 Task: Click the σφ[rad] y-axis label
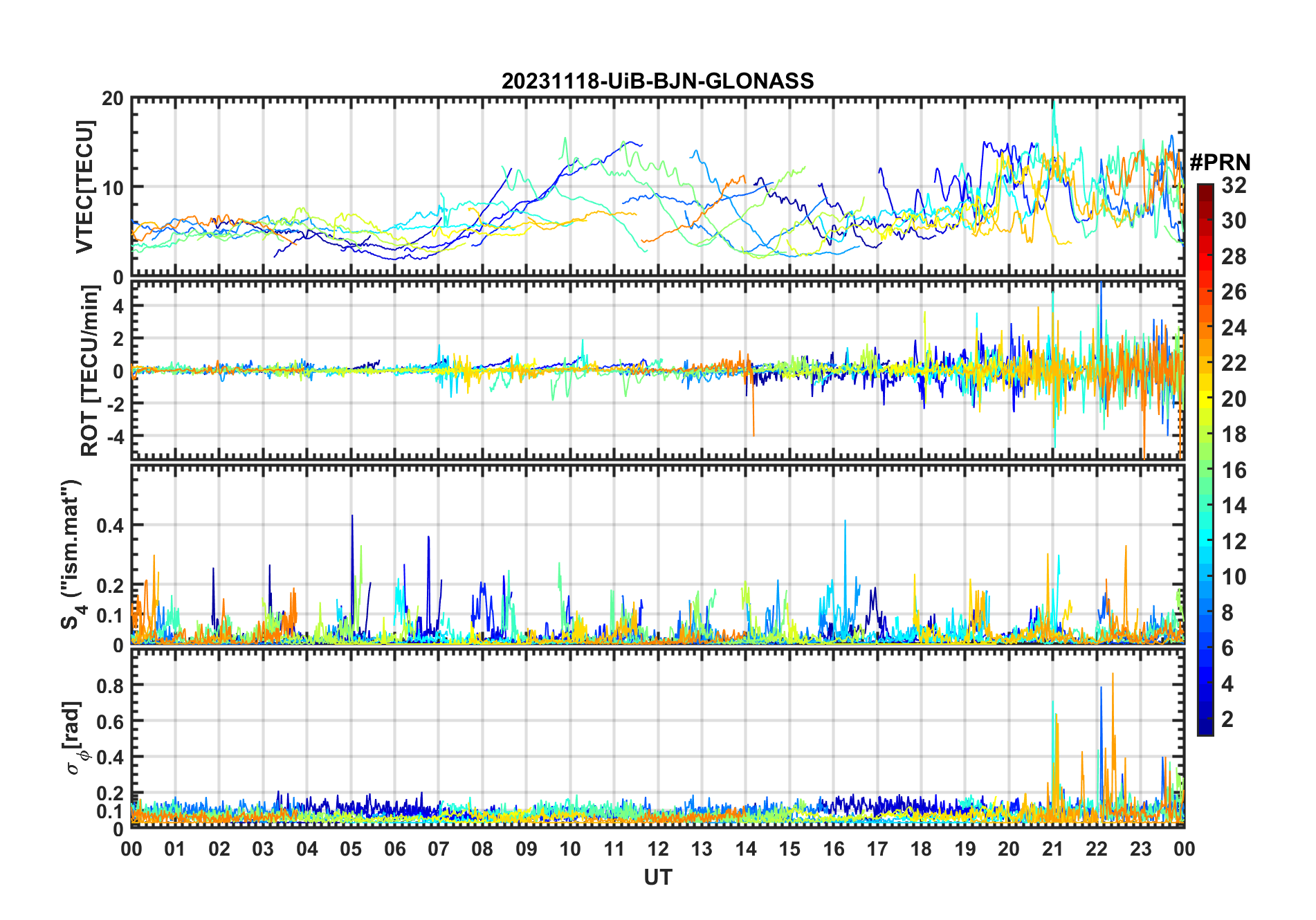click(75, 738)
